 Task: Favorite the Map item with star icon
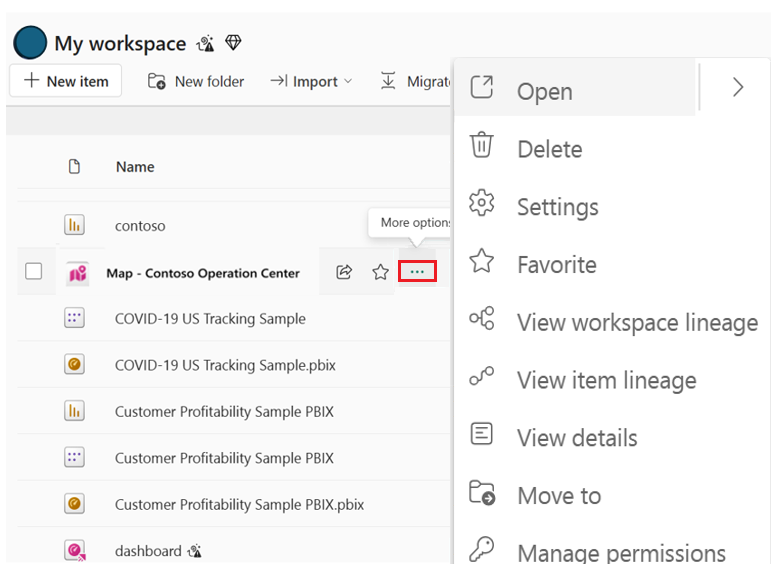click(x=380, y=272)
